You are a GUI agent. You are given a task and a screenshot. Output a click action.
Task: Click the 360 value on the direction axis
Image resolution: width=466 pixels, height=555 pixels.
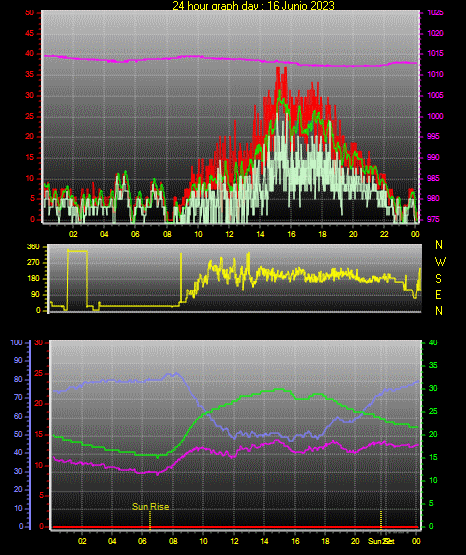click(x=33, y=247)
